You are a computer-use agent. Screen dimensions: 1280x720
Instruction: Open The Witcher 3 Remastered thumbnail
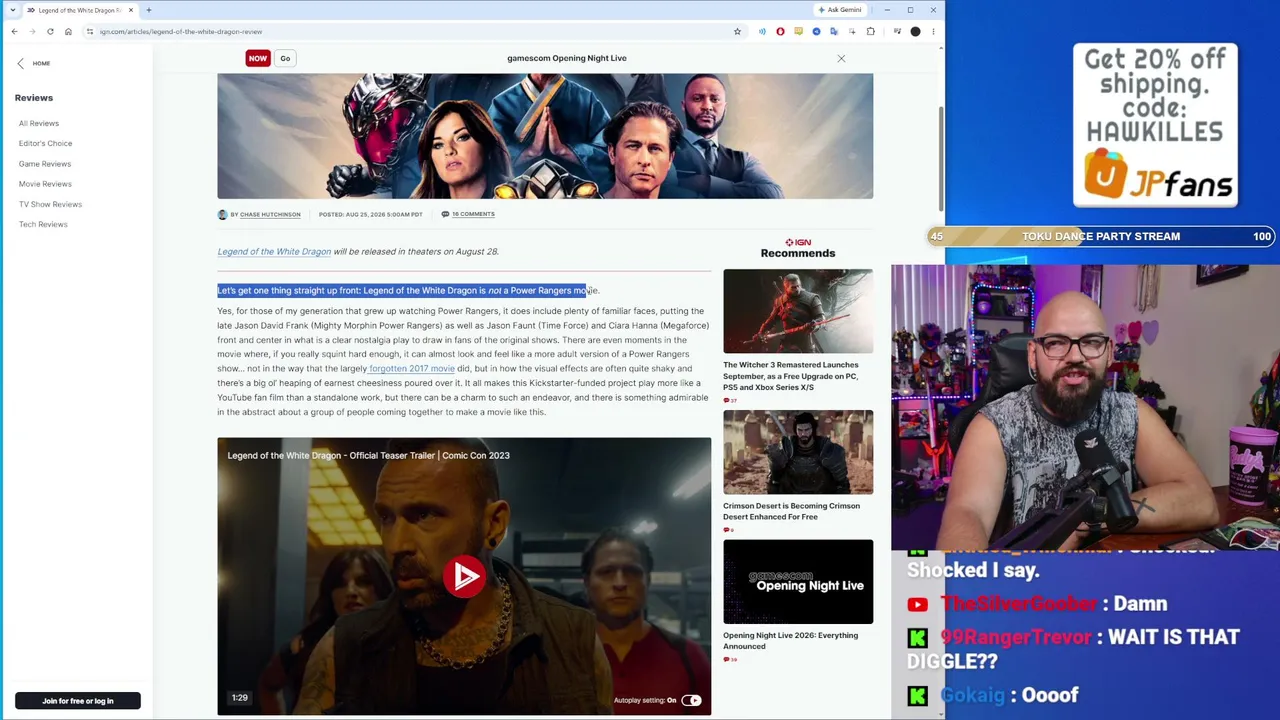tap(798, 311)
